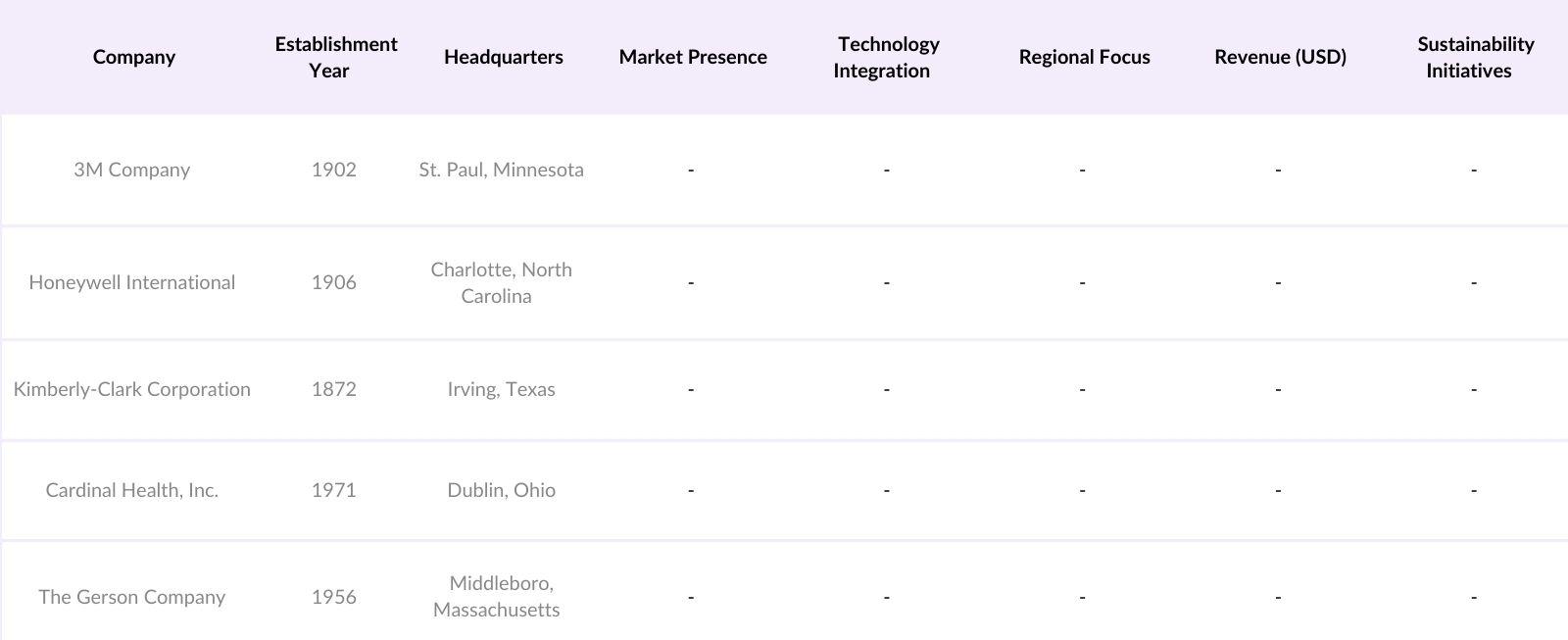Click the Middleboro, Massachusetts cell
This screenshot has width=1568, height=640.
point(499,596)
